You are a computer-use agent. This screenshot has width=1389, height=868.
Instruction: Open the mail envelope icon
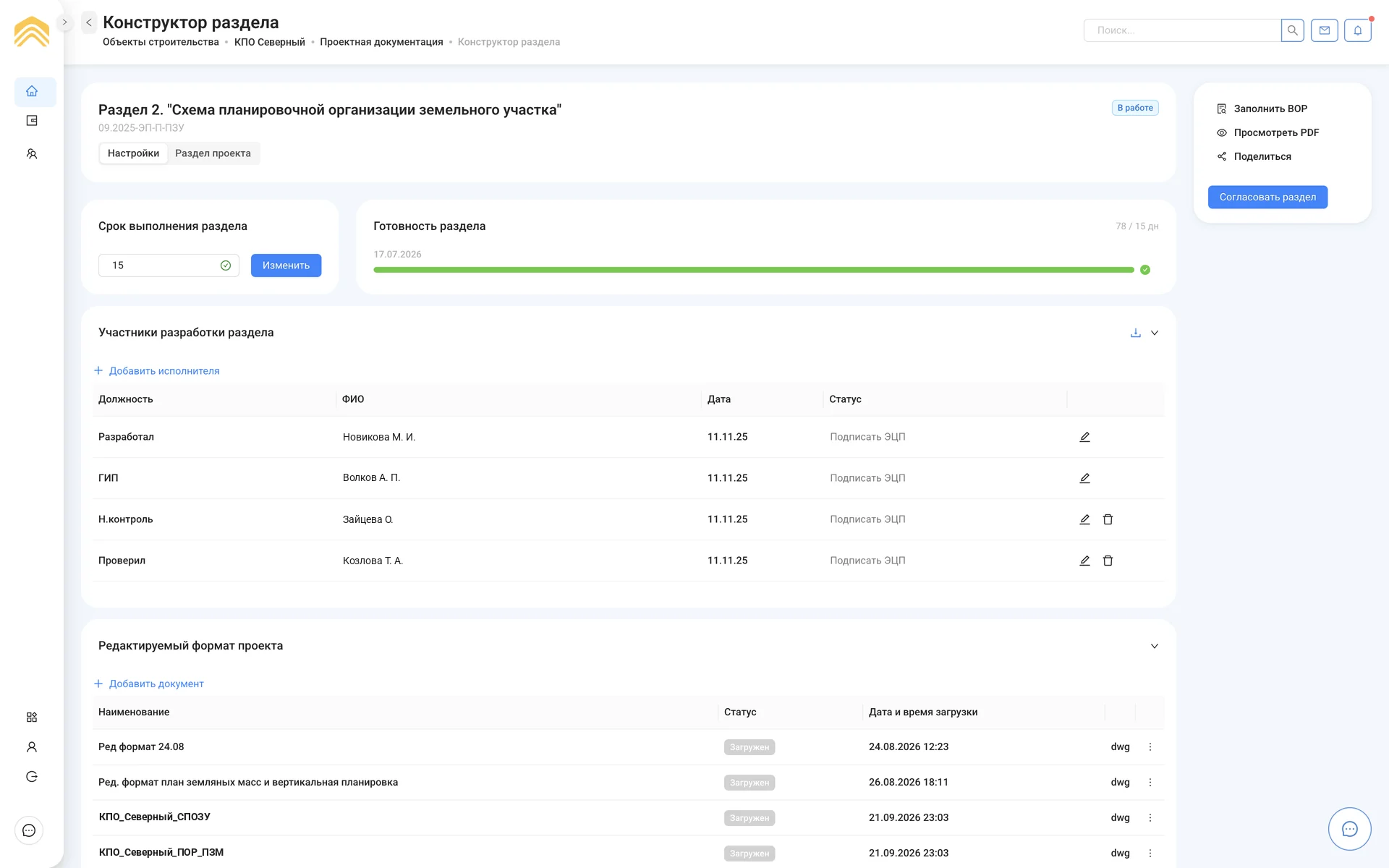pyautogui.click(x=1324, y=30)
